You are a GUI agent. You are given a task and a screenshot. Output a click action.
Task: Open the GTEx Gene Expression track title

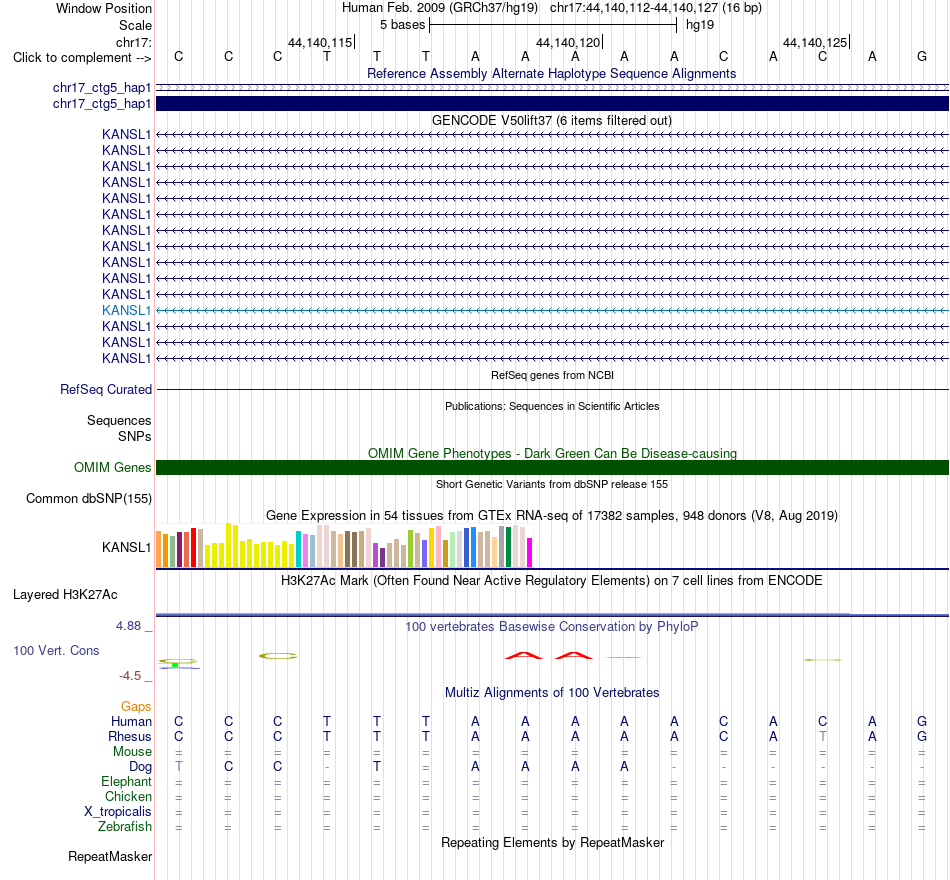[551, 516]
